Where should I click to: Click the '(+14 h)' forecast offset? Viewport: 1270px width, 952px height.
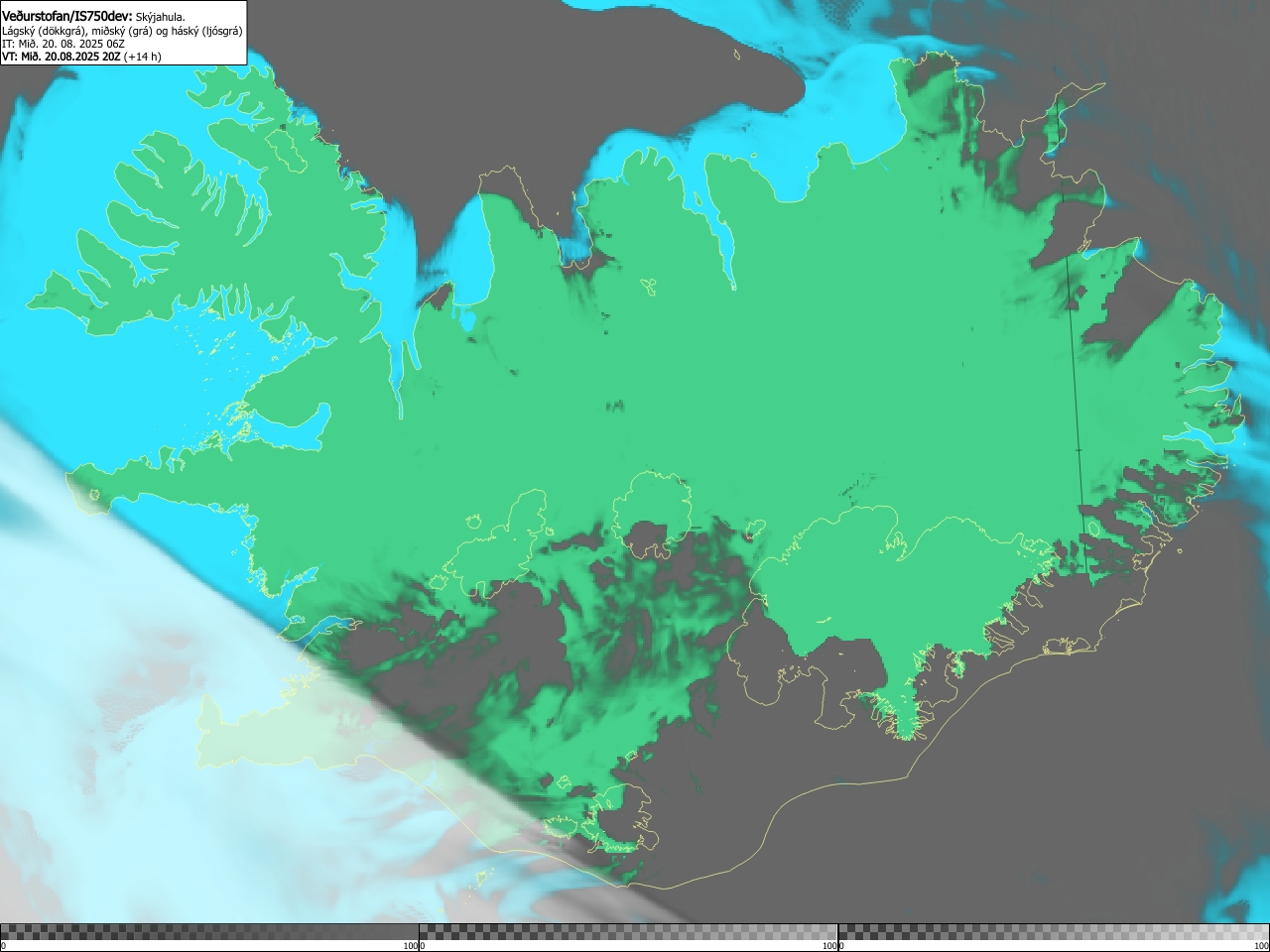[143, 57]
